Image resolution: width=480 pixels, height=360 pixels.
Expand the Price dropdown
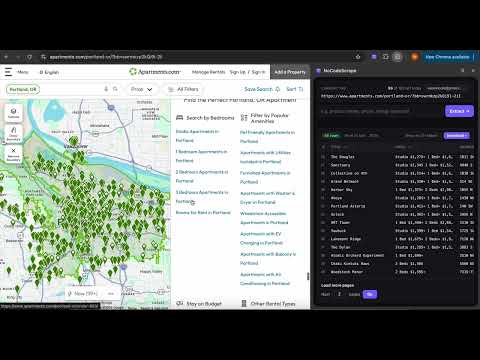142,89
